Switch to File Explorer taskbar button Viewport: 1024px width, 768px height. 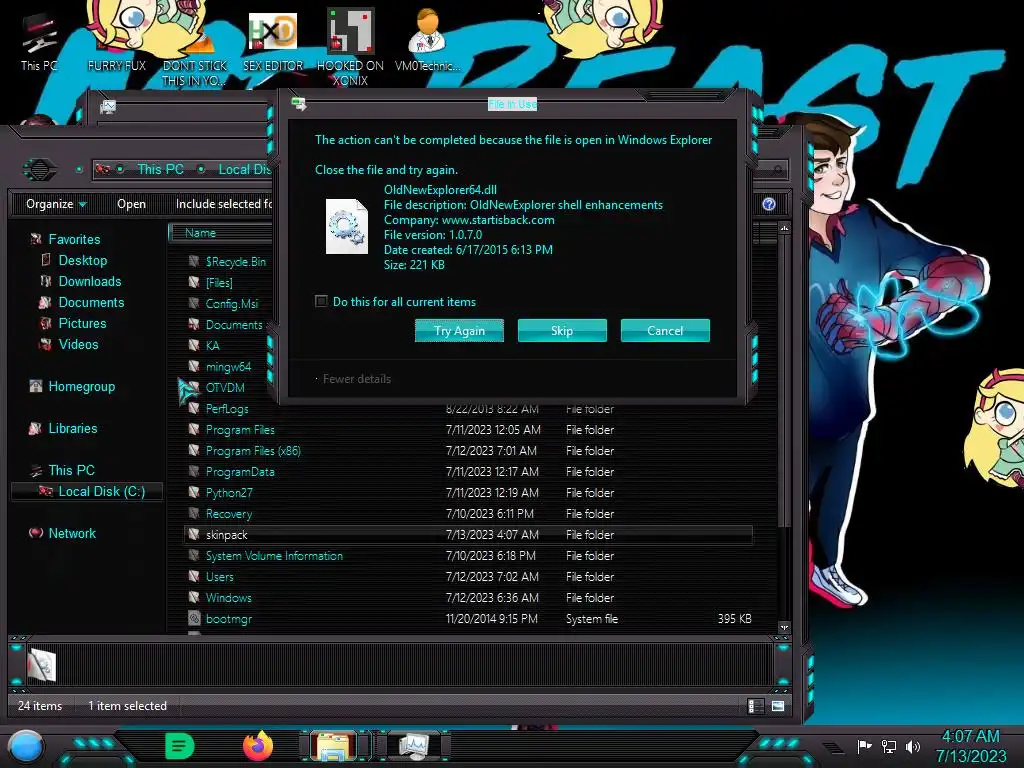point(334,746)
